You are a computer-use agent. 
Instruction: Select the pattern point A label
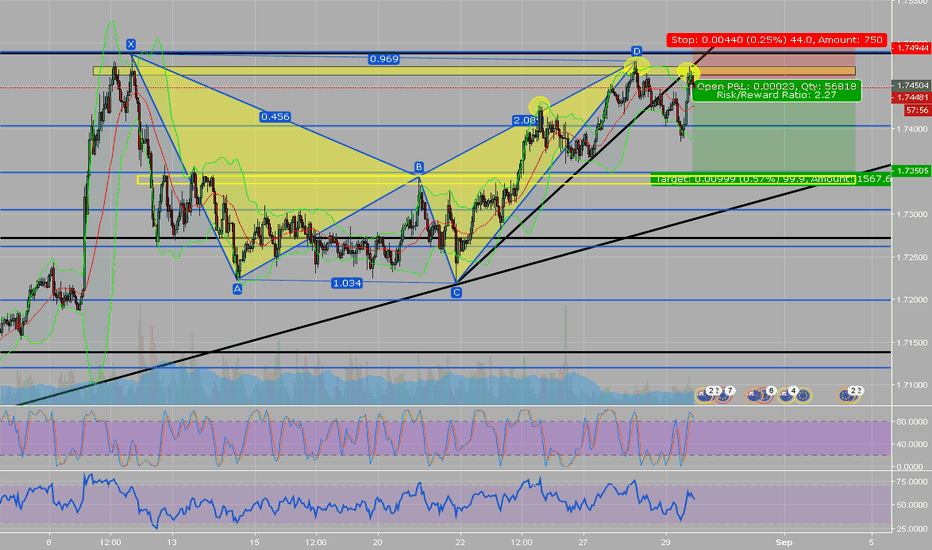[x=237, y=289]
